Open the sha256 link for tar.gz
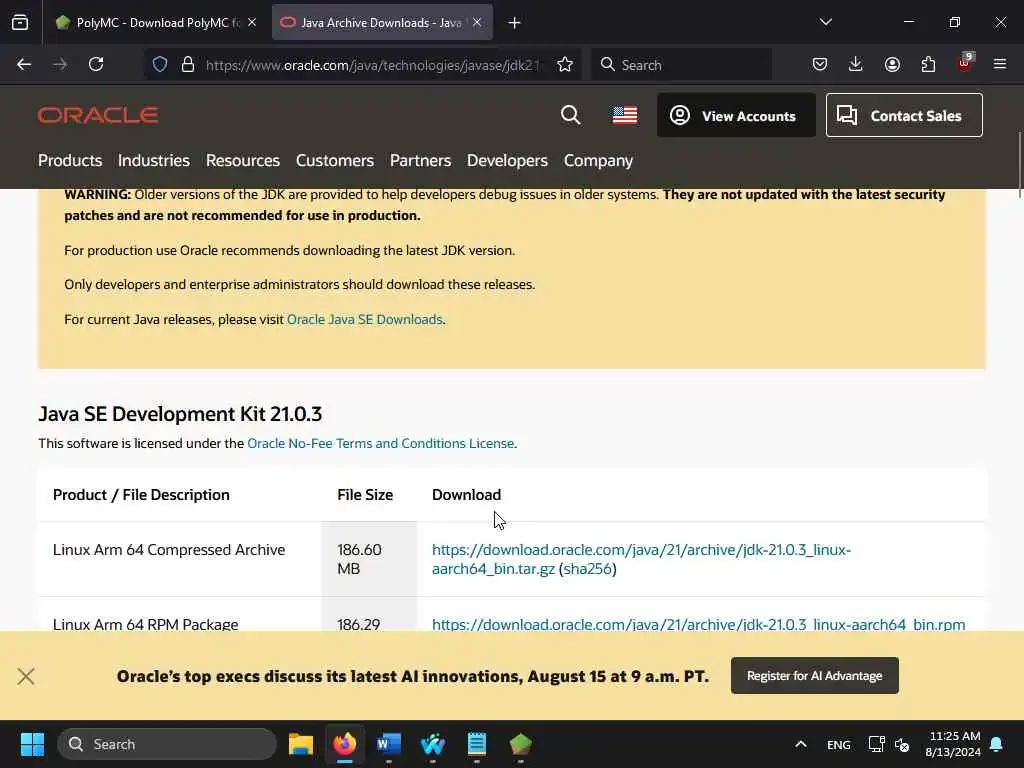Image resolution: width=1024 pixels, height=768 pixels. tap(588, 569)
